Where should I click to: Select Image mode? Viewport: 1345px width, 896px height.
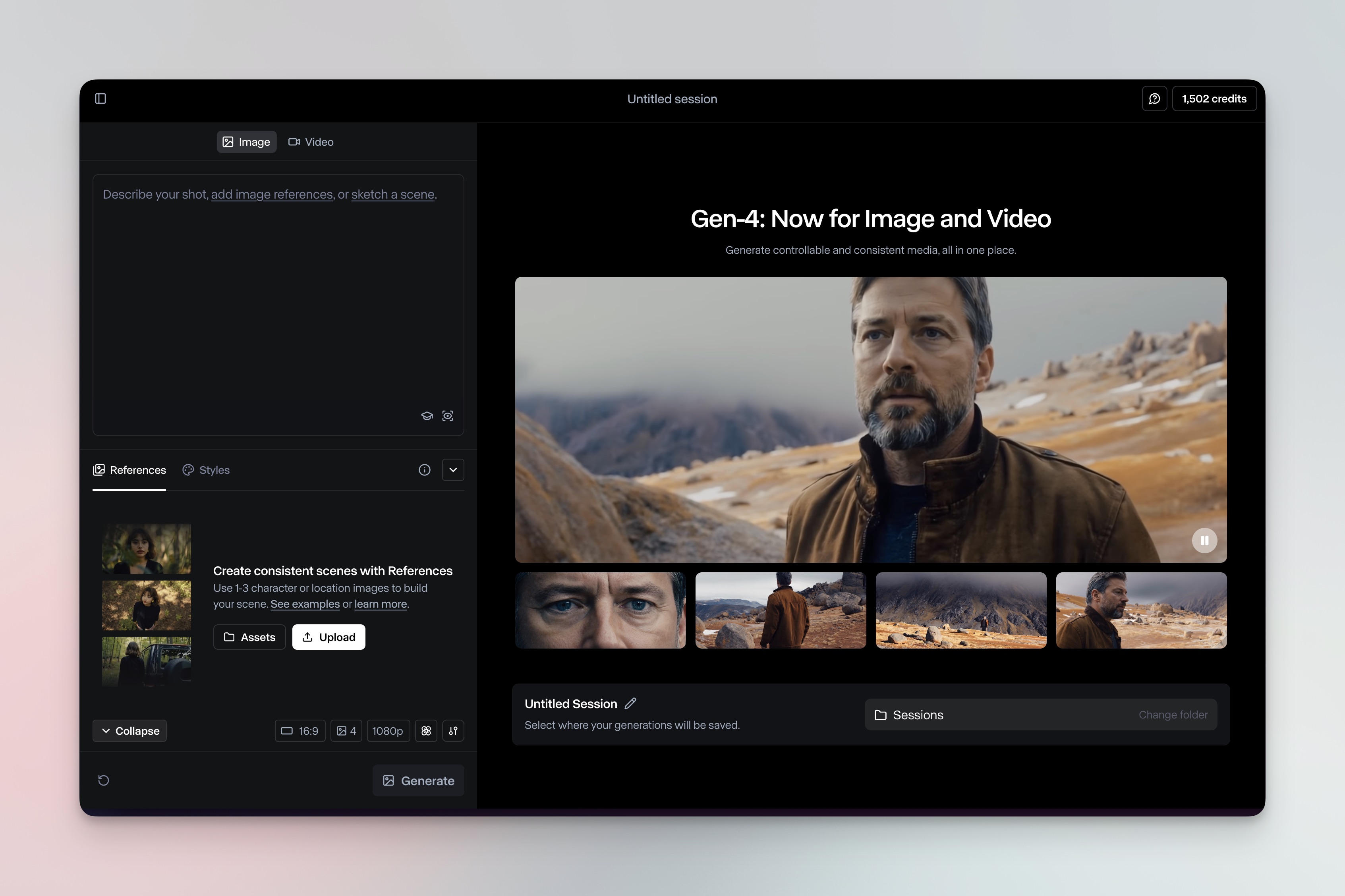[246, 142]
